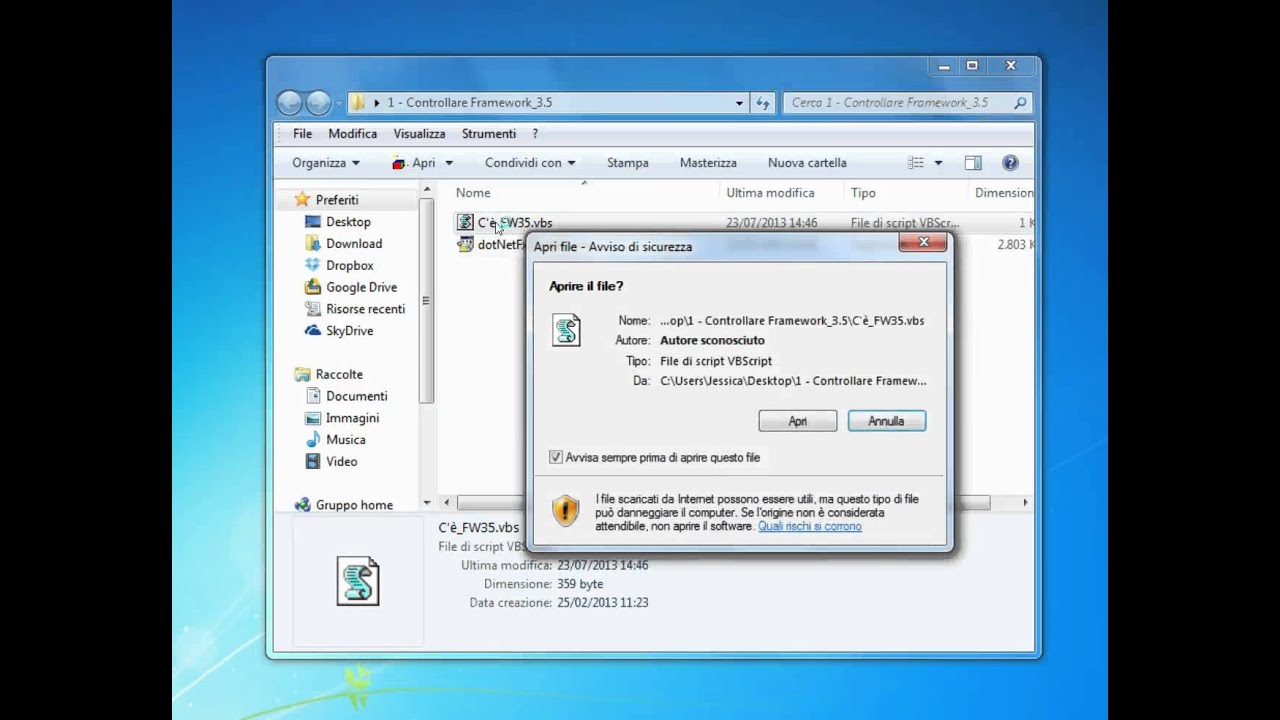Click the Apri toolbar button
Viewport: 1280px width, 720px height.
414,163
